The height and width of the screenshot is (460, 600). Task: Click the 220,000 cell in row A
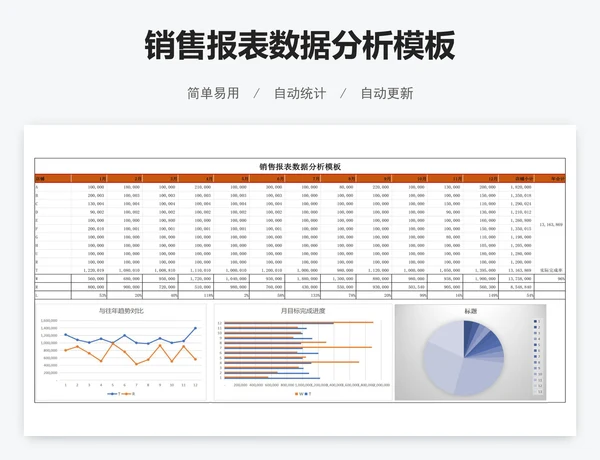[x=374, y=187]
